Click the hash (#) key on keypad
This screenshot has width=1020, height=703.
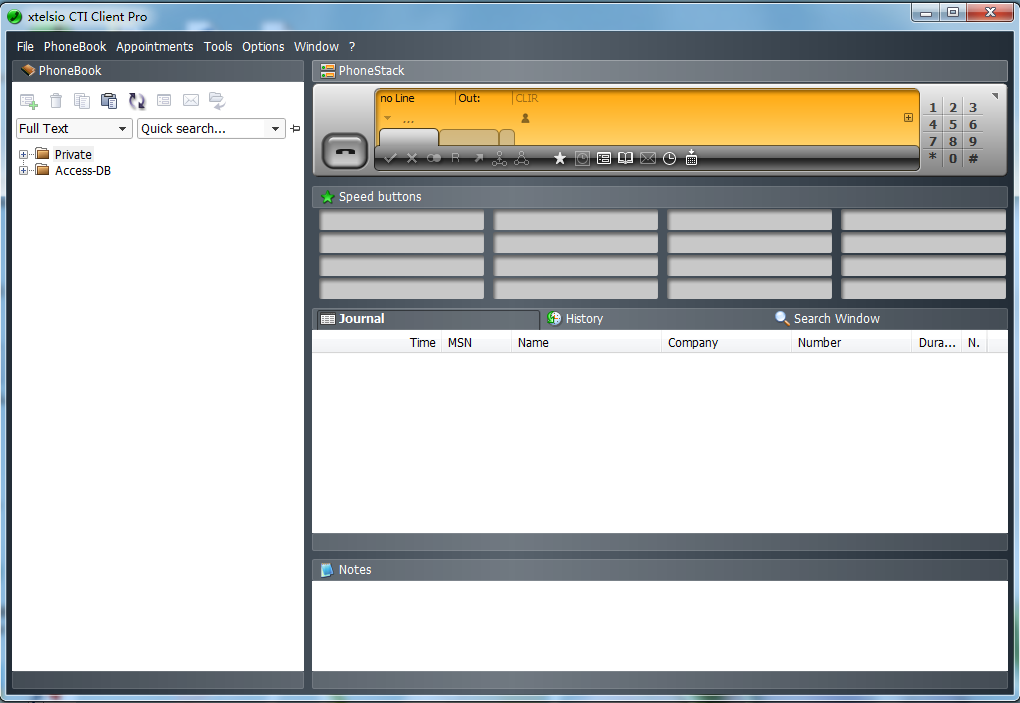coord(973,159)
